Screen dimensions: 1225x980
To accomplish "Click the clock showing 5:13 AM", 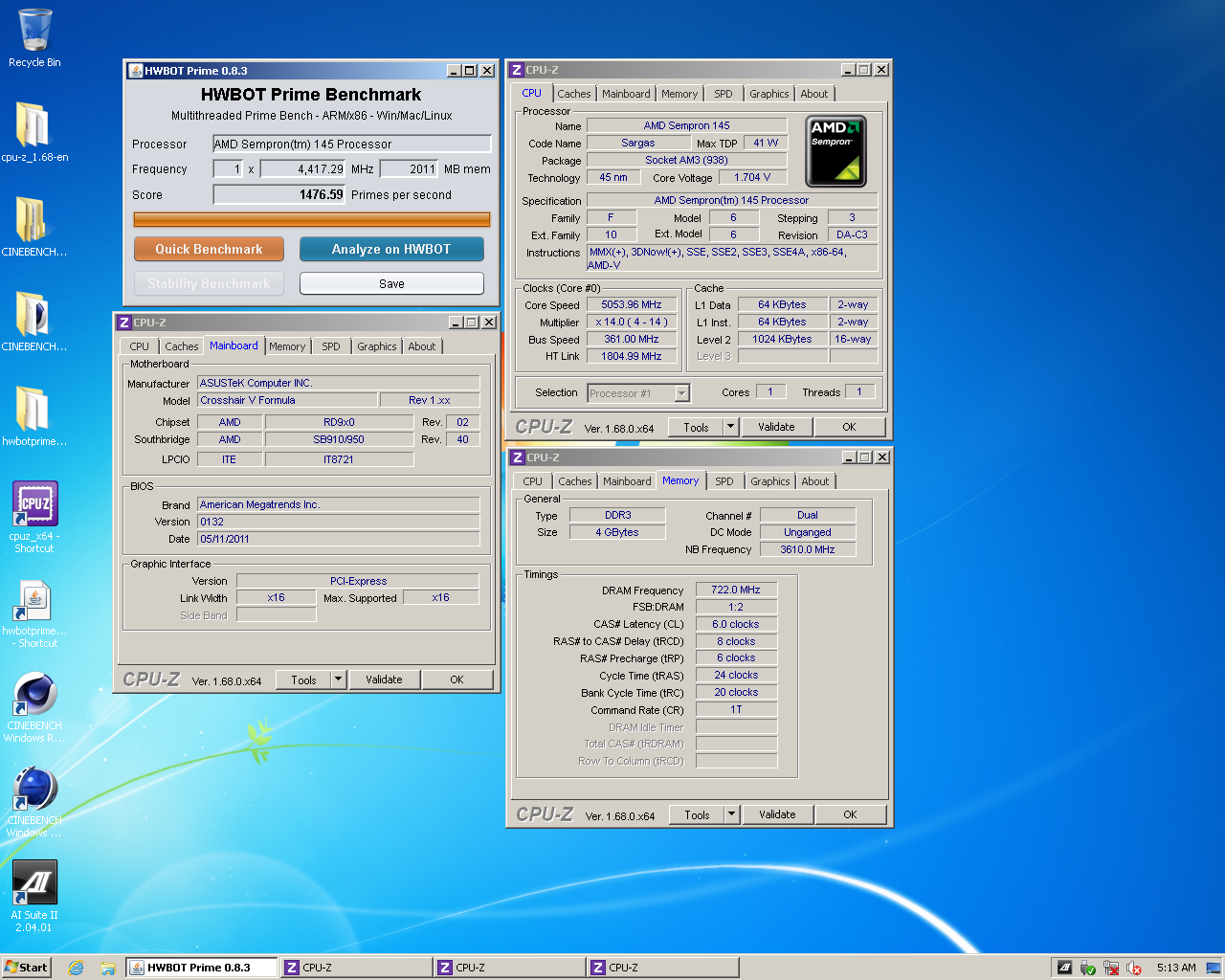I will 1176,968.
